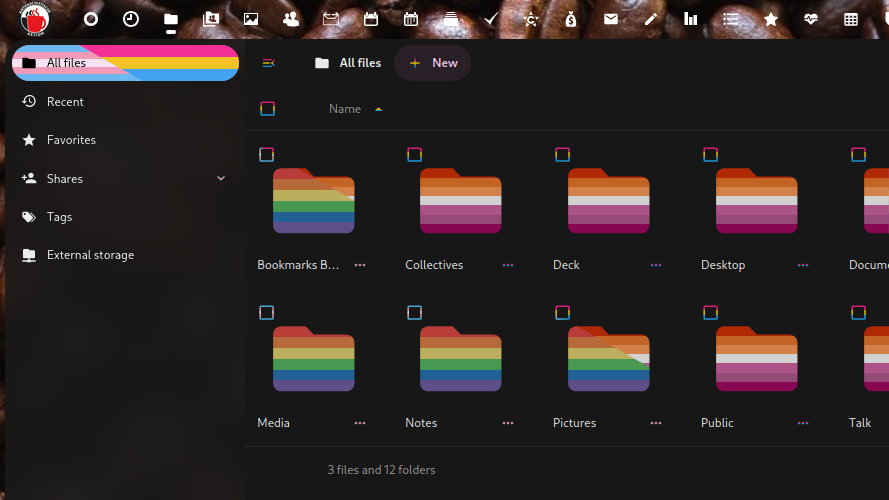Open the Polls bar chart icon
This screenshot has height=500, width=889.
(691, 19)
